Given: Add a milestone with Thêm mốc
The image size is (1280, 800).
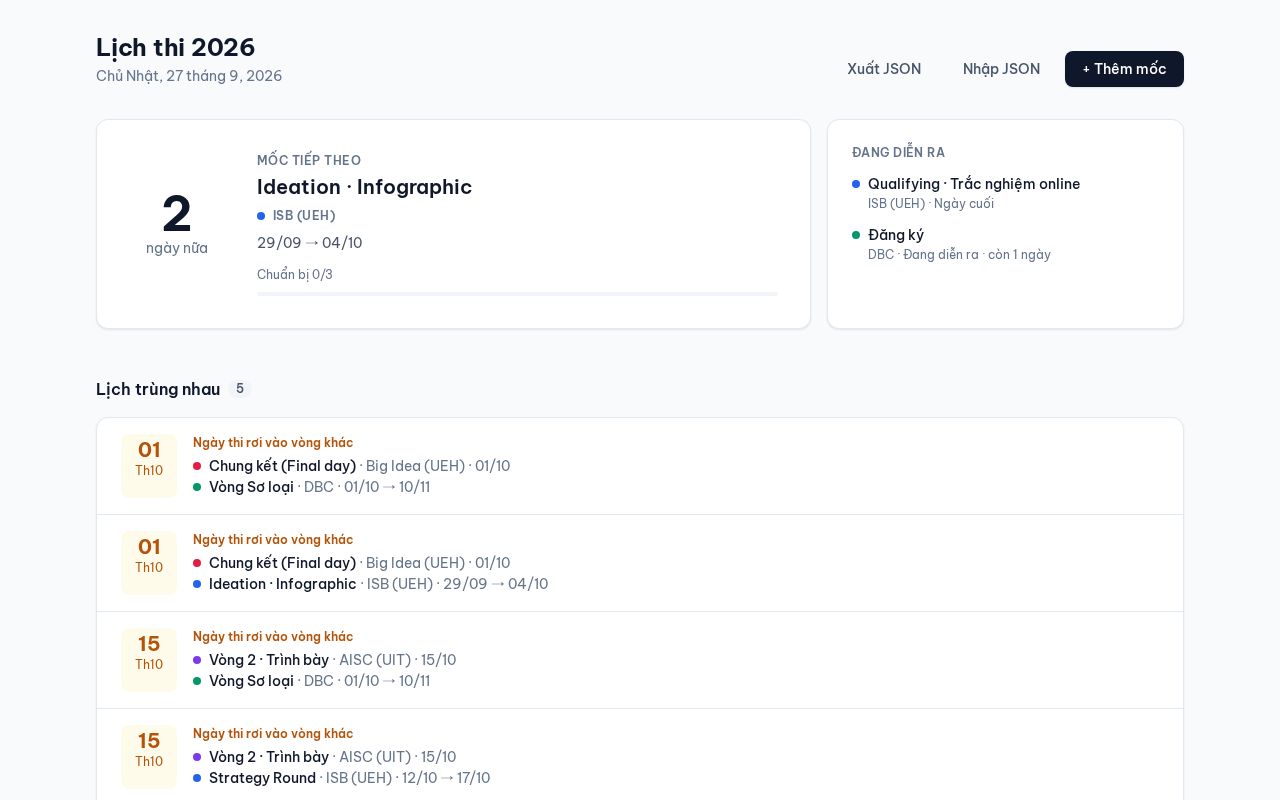Looking at the screenshot, I should [1124, 69].
